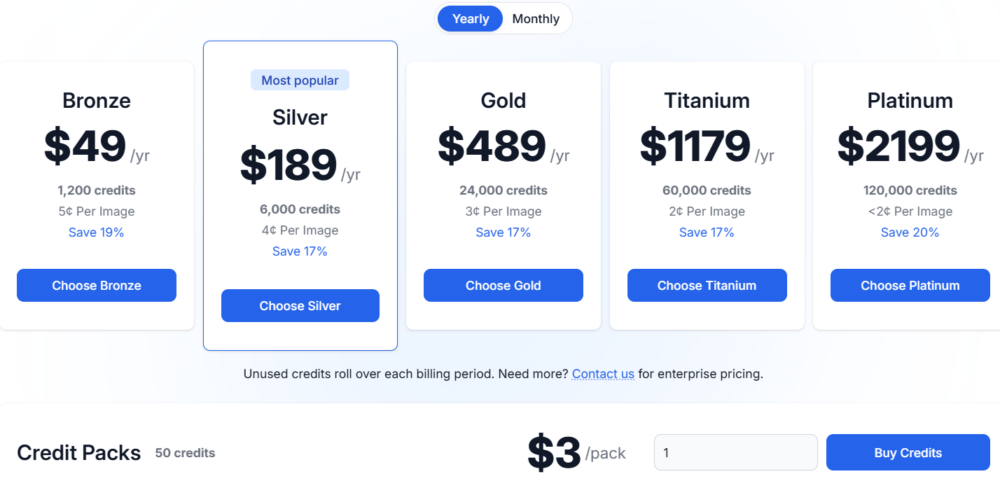Hit the Choose Platinum button
Screen dimensions: 1000x488
pos(910,285)
